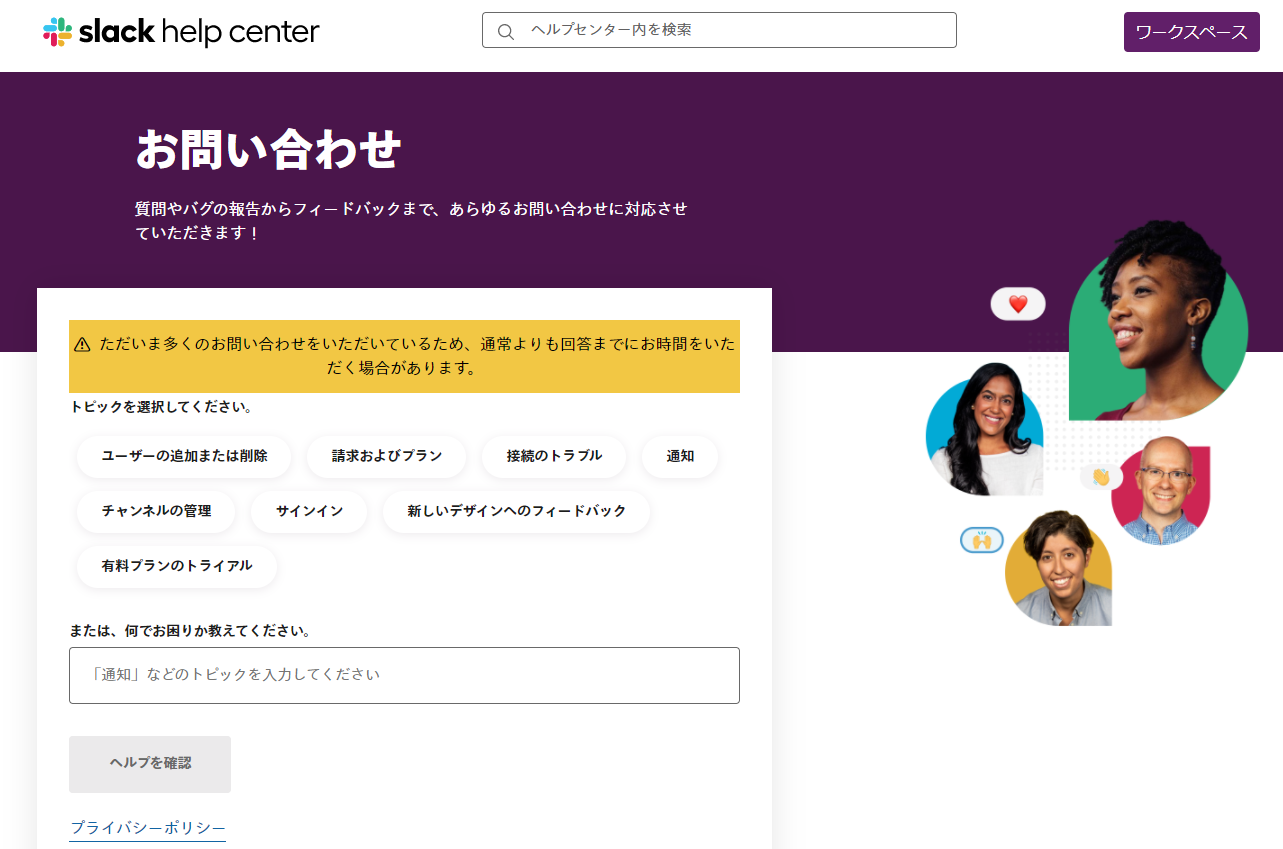Choose the 有料プランのトライアル topic
This screenshot has height=849, width=1283.
pyautogui.click(x=177, y=566)
